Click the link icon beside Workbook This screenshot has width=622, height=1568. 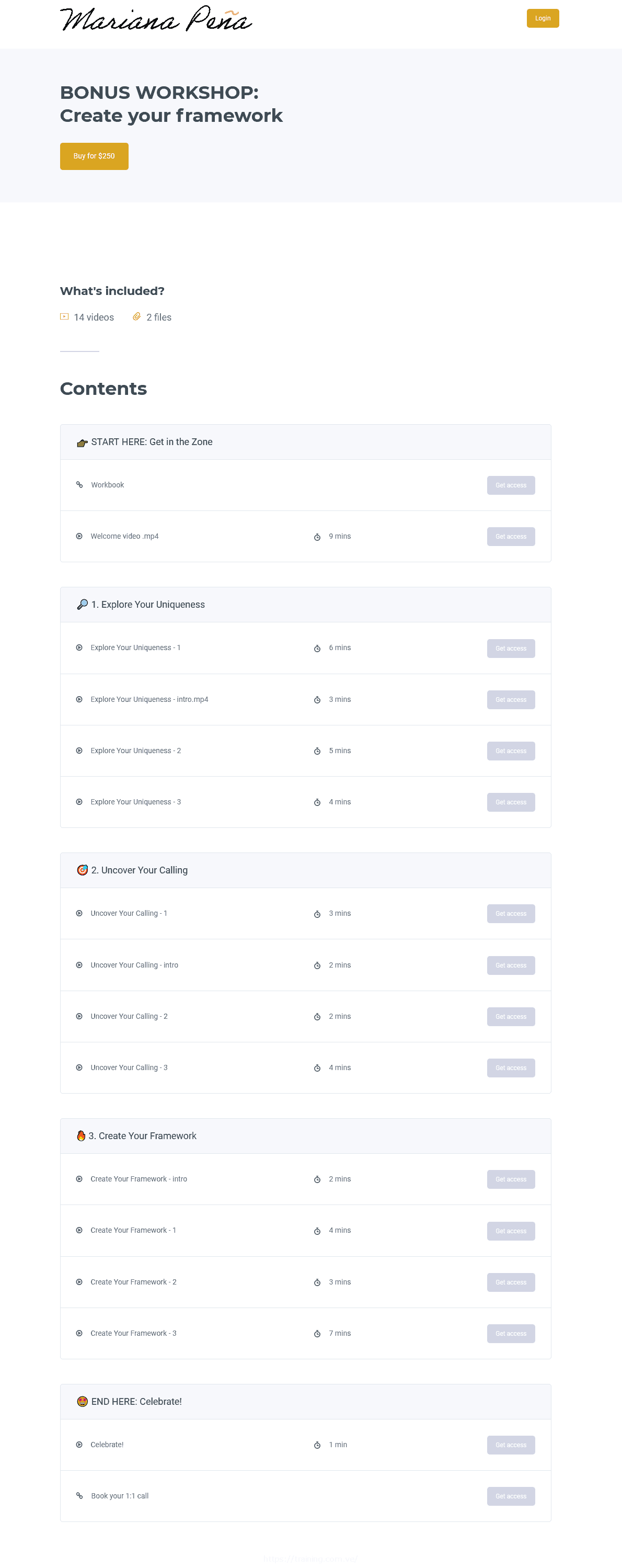[80, 484]
